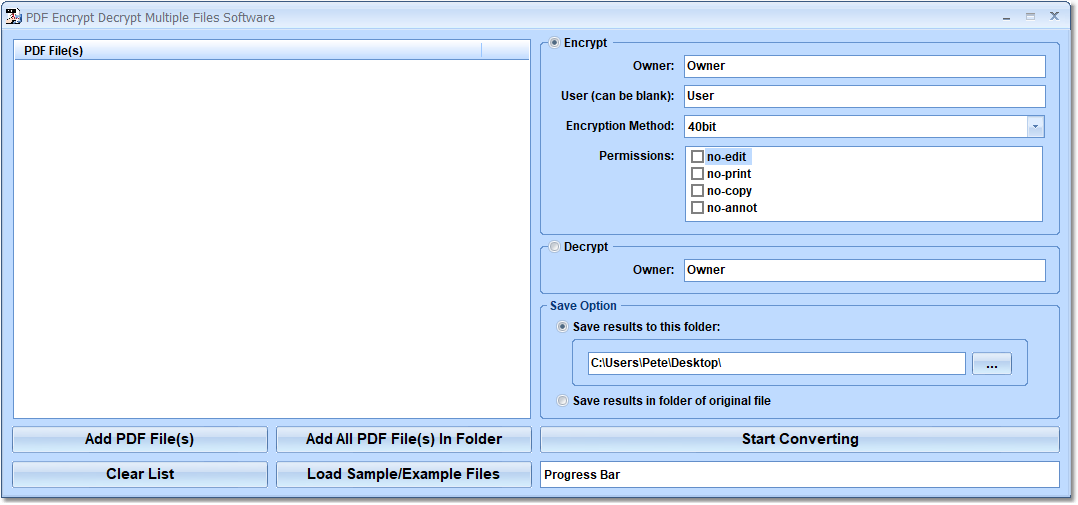The height and width of the screenshot is (505, 1078).
Task: Focus the User password field
Action: click(864, 96)
